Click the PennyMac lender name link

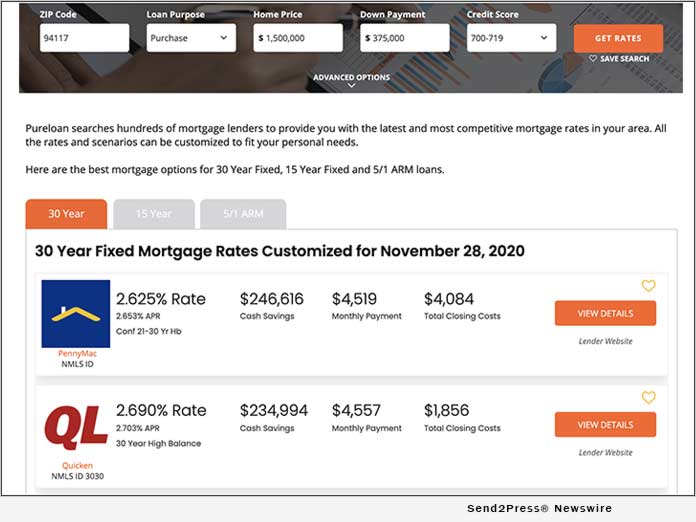tap(76, 353)
